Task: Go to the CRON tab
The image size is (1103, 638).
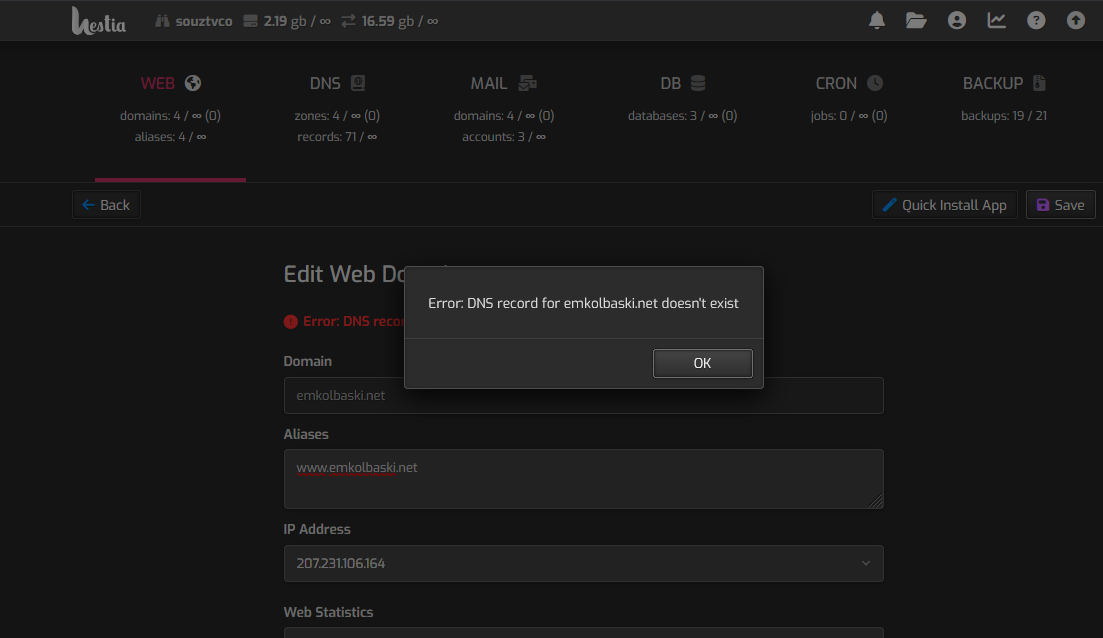Action: (x=849, y=84)
